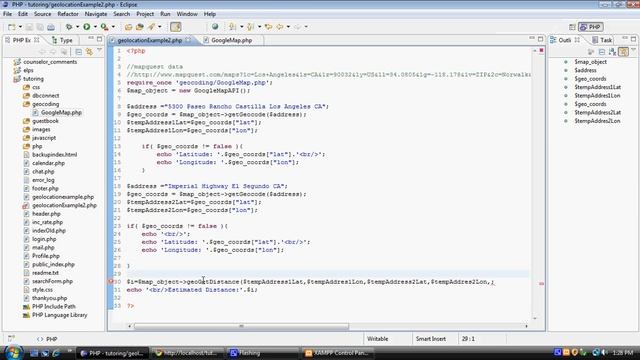Switch to XAMPP Control Panel taskbar button

(x=337, y=353)
